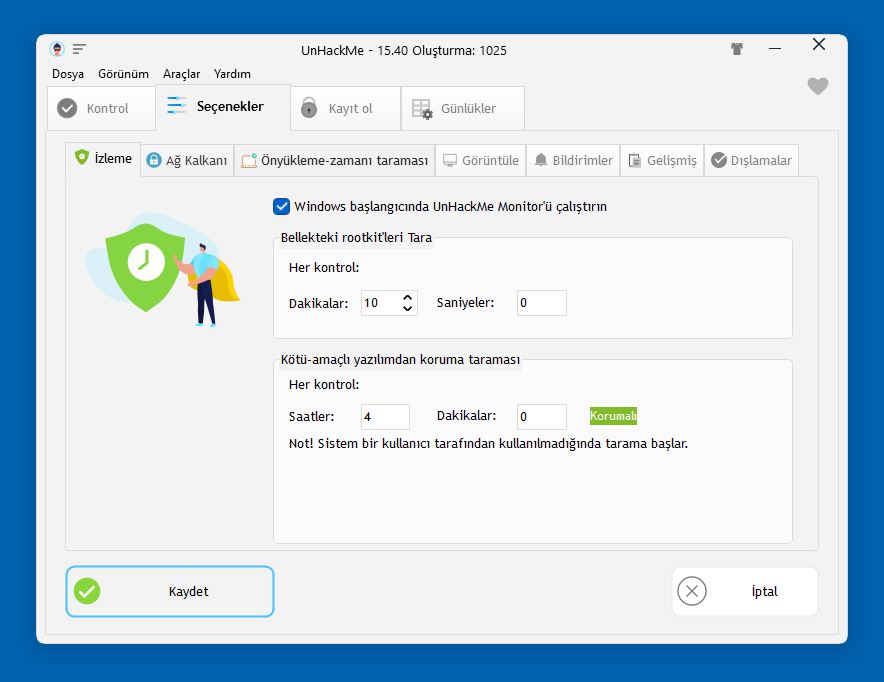Increase rootkit Dakikalar with up arrow
This screenshot has width=884, height=682.
click(x=408, y=297)
